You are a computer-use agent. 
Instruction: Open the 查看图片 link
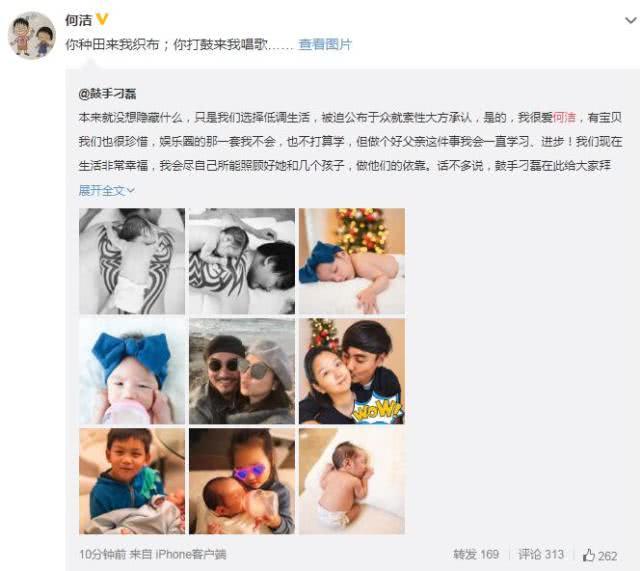pos(325,44)
